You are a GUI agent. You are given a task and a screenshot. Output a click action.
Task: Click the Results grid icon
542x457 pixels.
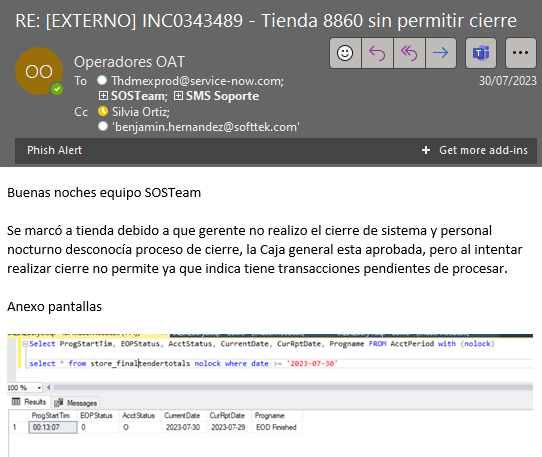16,402
